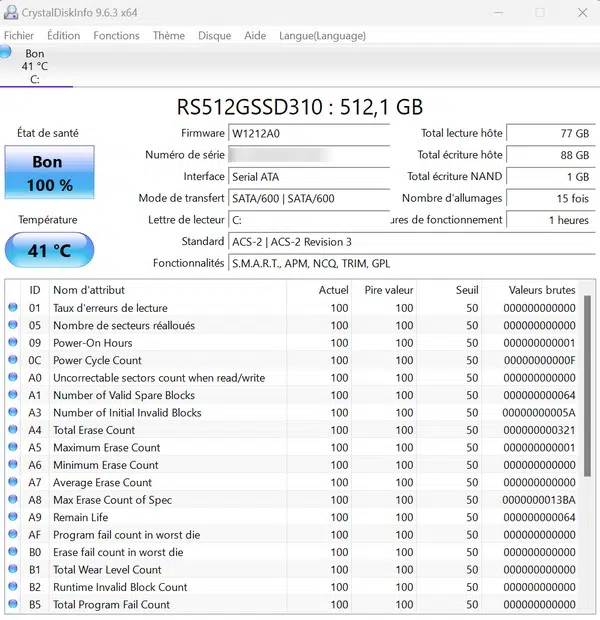Open the Disque menu

pos(214,35)
